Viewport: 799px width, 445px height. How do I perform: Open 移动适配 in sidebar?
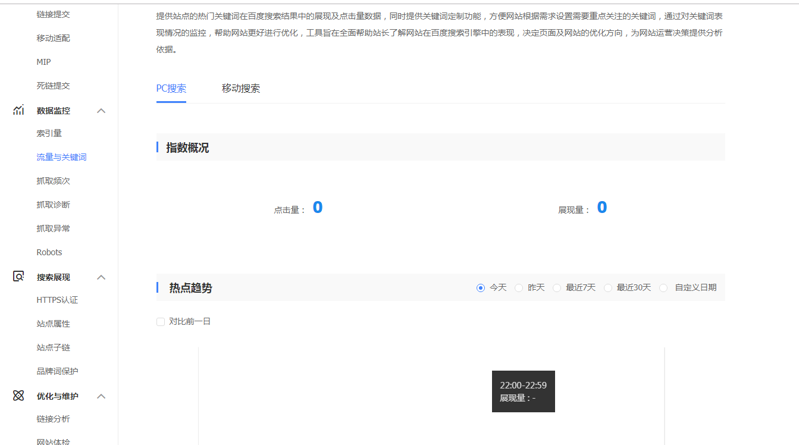point(53,38)
